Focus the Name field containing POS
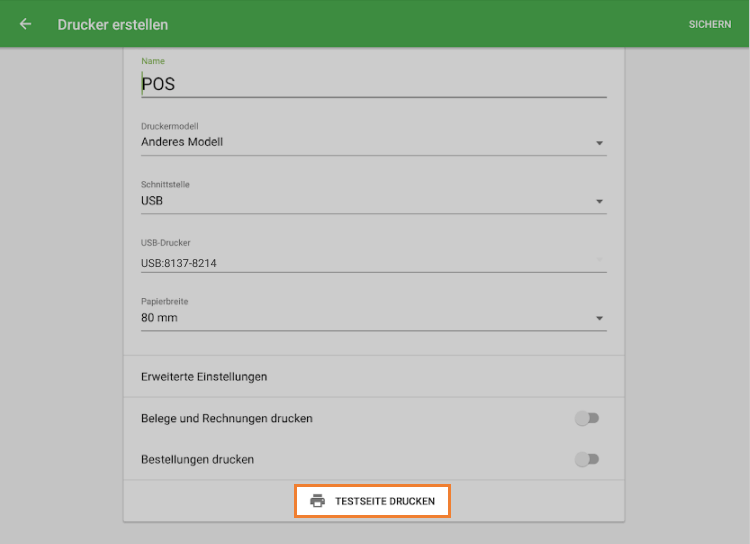Viewport: 750px width, 544px height. pyautogui.click(x=372, y=84)
